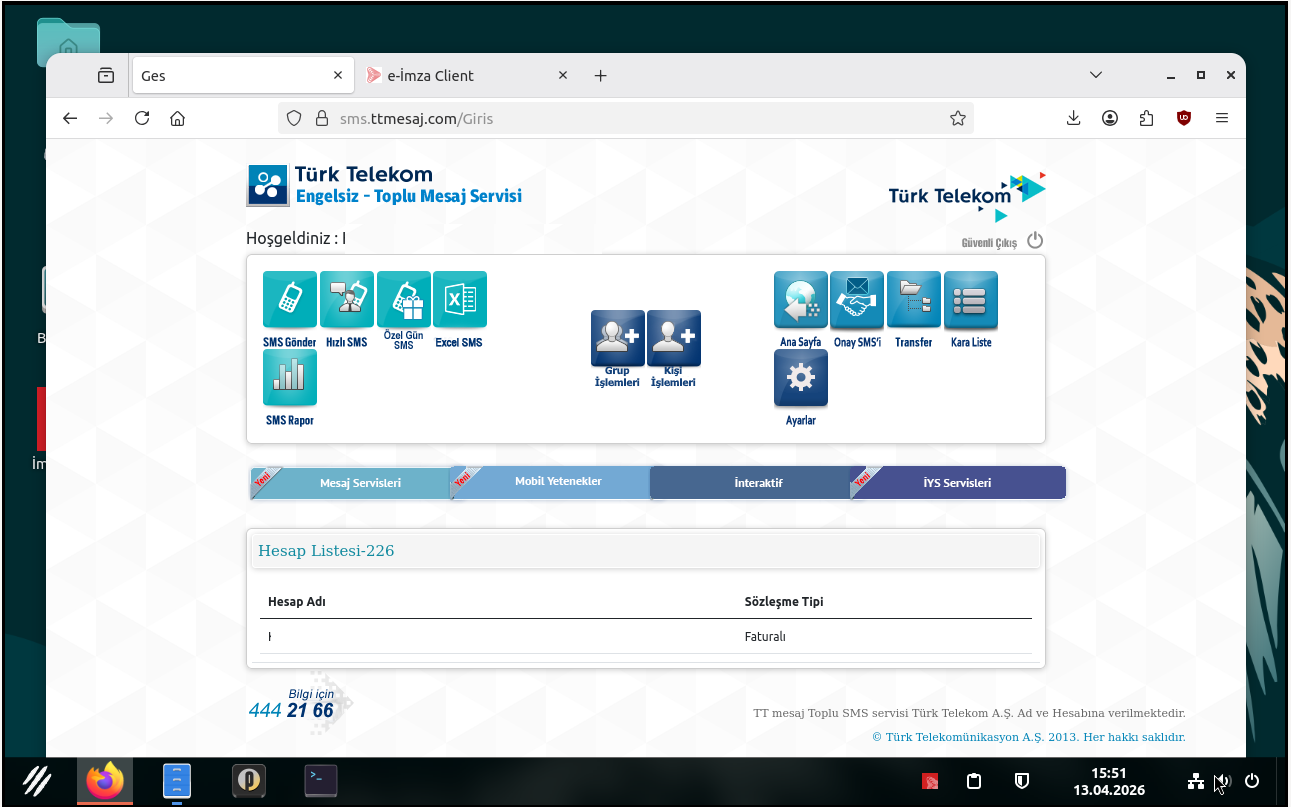
Task: Open the clipboard tray icon
Action: point(975,781)
